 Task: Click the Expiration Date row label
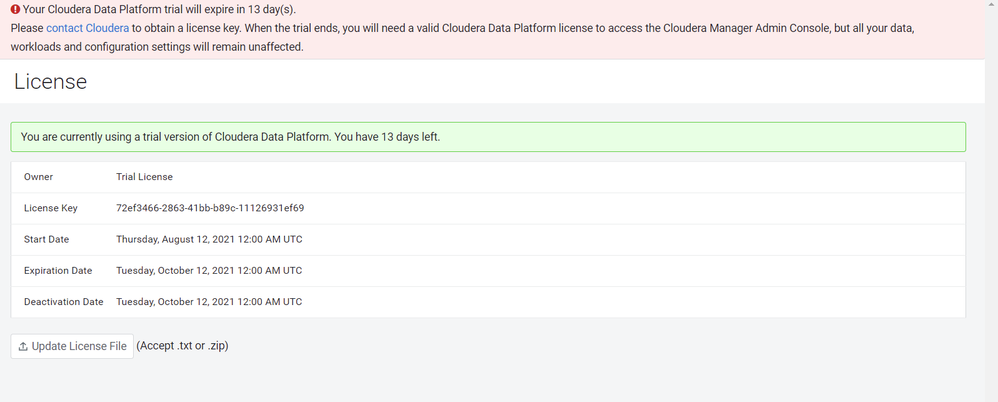tap(58, 270)
